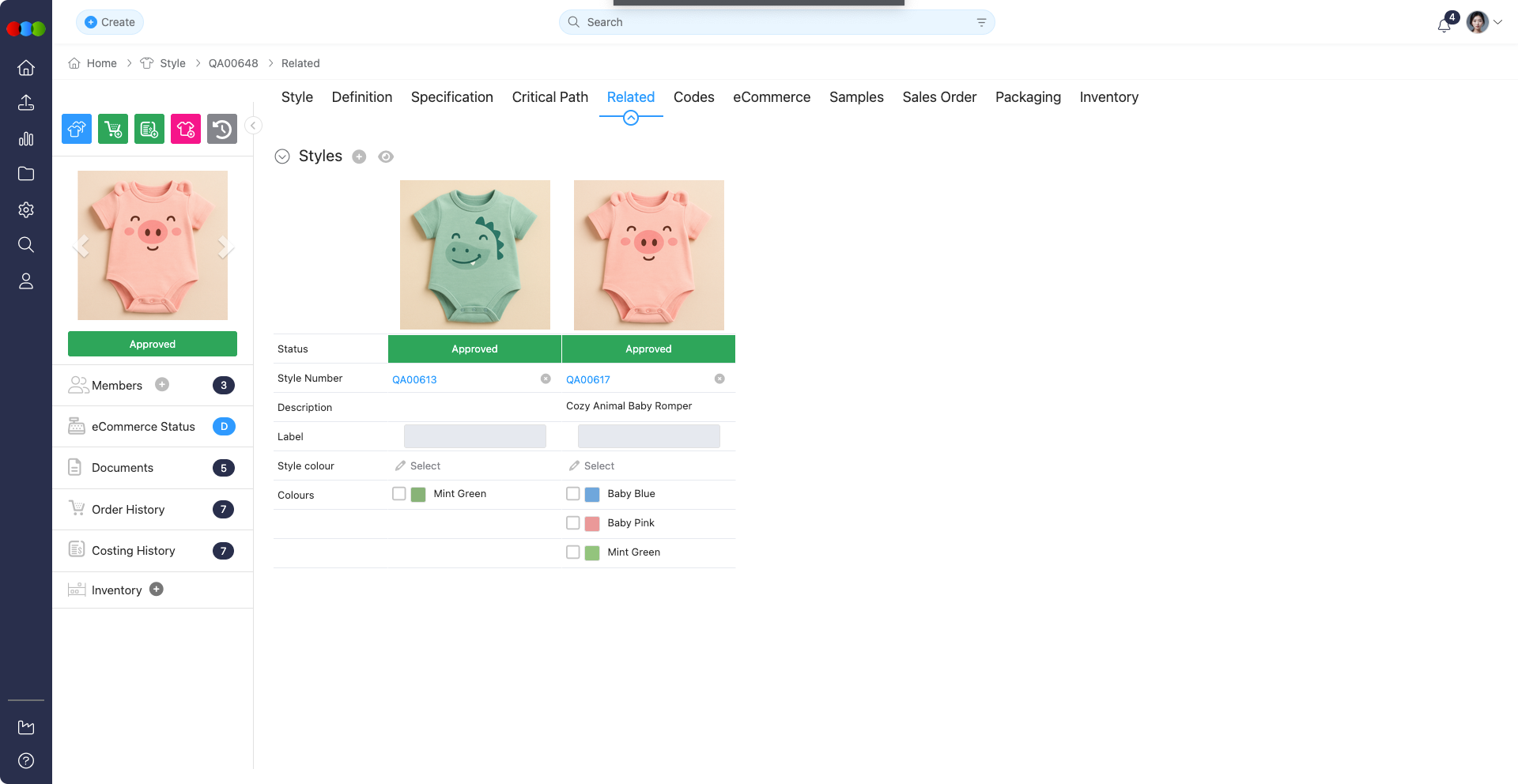Viewport: 1518px width, 784px height.
Task: Open analytics bar chart sidebar icon
Action: click(26, 139)
